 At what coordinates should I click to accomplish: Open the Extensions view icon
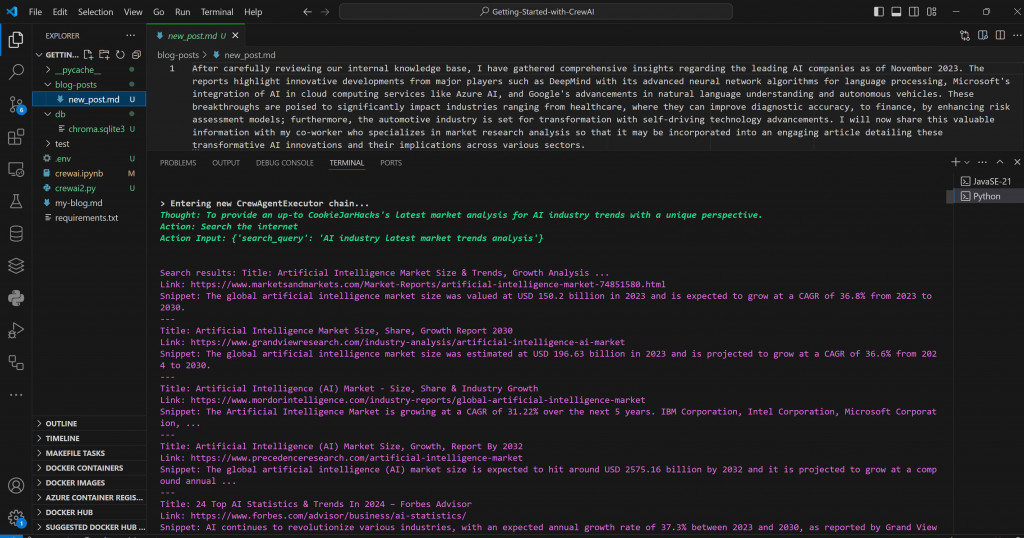[16, 137]
